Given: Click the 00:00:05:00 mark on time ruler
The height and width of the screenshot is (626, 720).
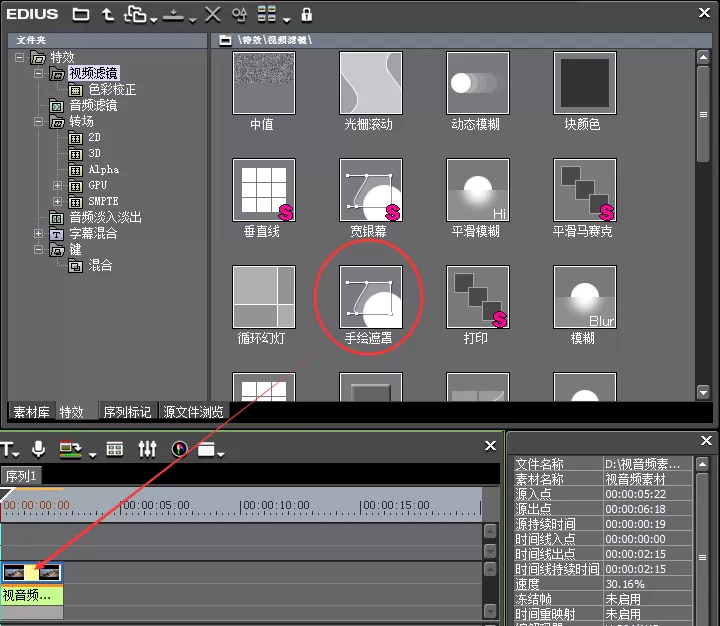Looking at the screenshot, I should click(x=157, y=505).
